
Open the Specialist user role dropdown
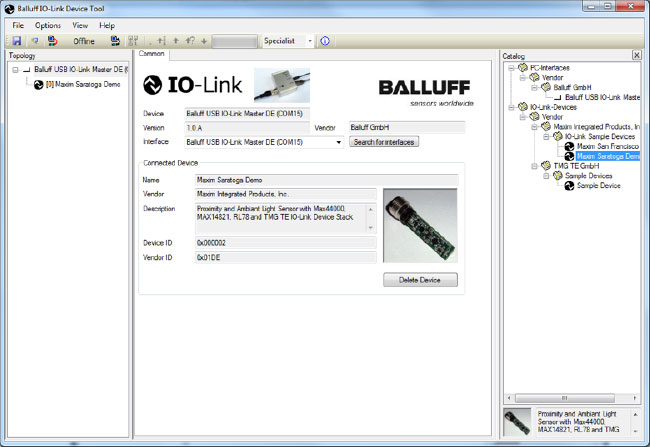[x=310, y=41]
